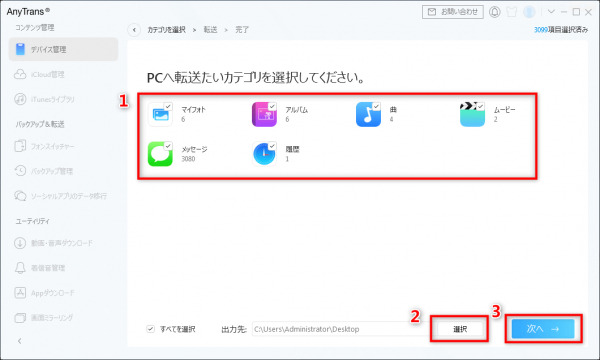Click the メッセージ count 3080
This screenshot has width=600, height=360.
[x=188, y=159]
